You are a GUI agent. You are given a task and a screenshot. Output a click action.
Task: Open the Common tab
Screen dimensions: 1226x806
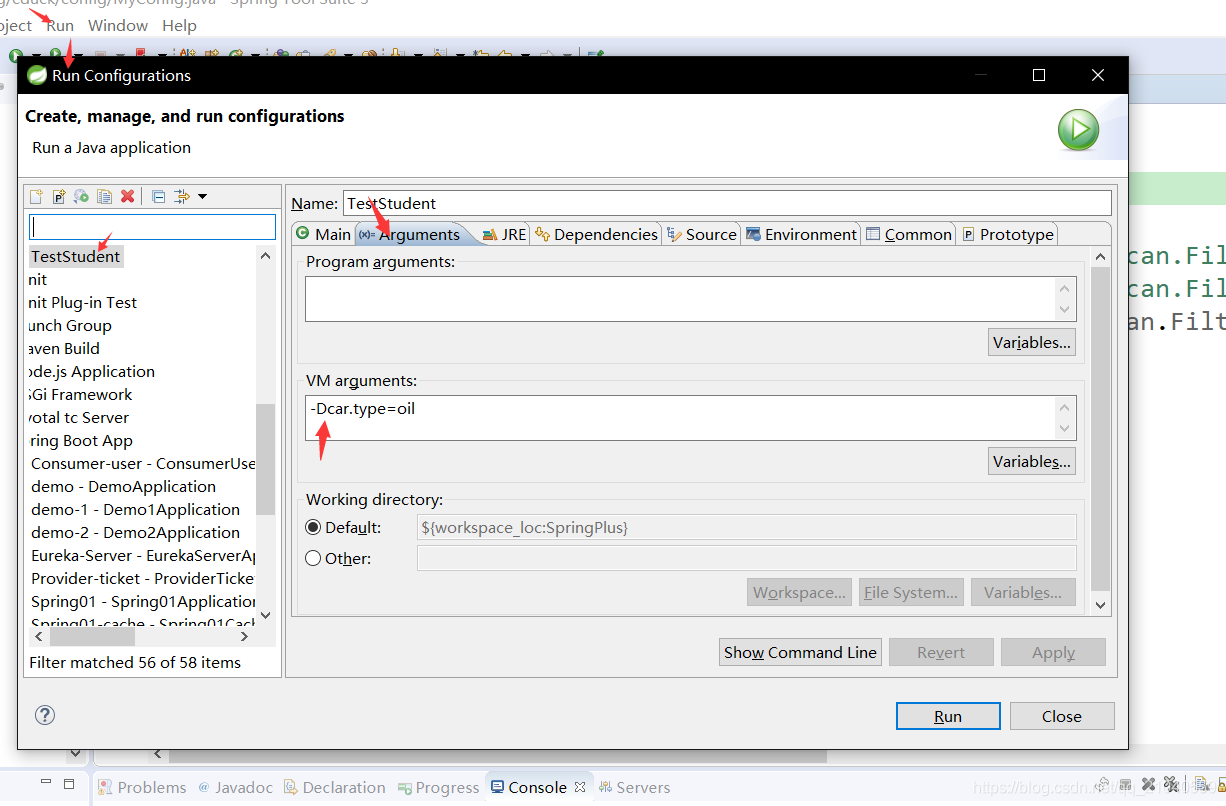(909, 234)
